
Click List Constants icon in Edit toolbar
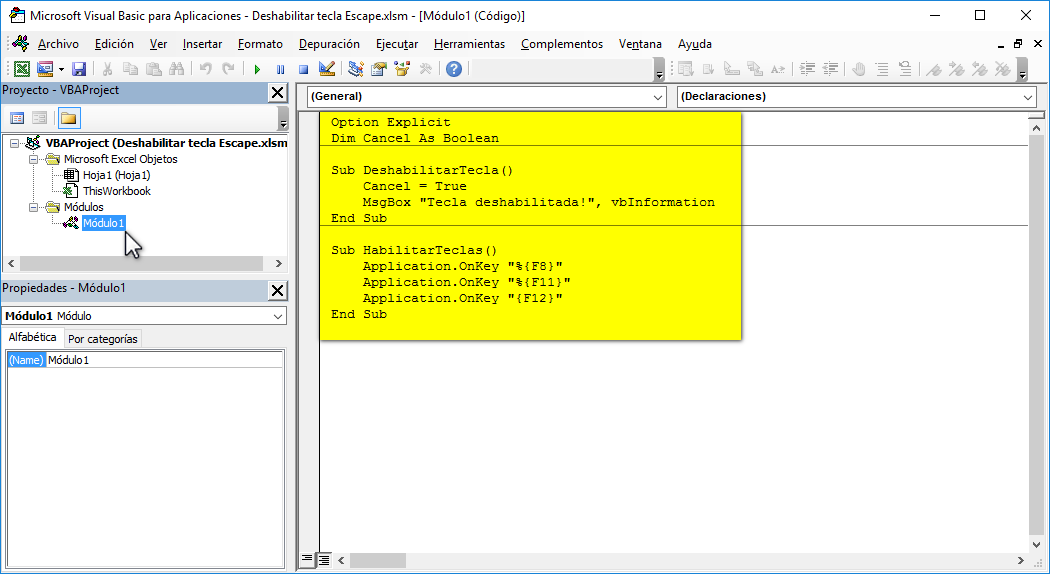[x=708, y=69]
